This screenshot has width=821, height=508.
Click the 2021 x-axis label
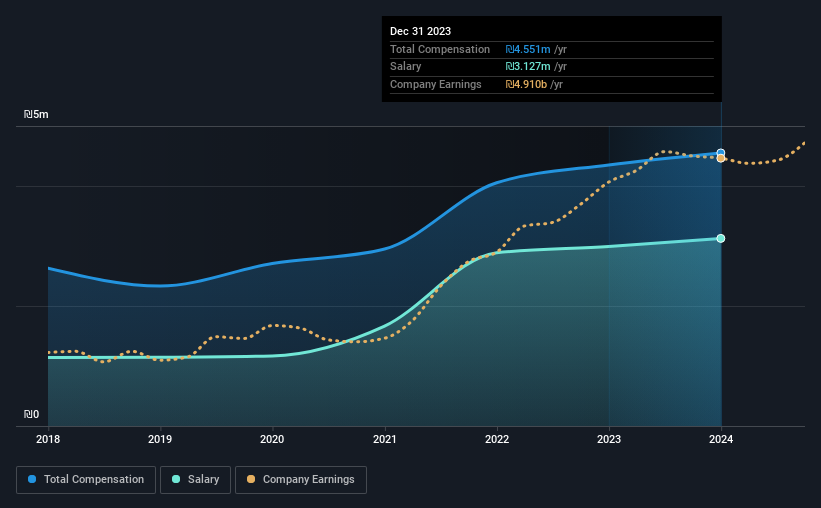pos(384,439)
